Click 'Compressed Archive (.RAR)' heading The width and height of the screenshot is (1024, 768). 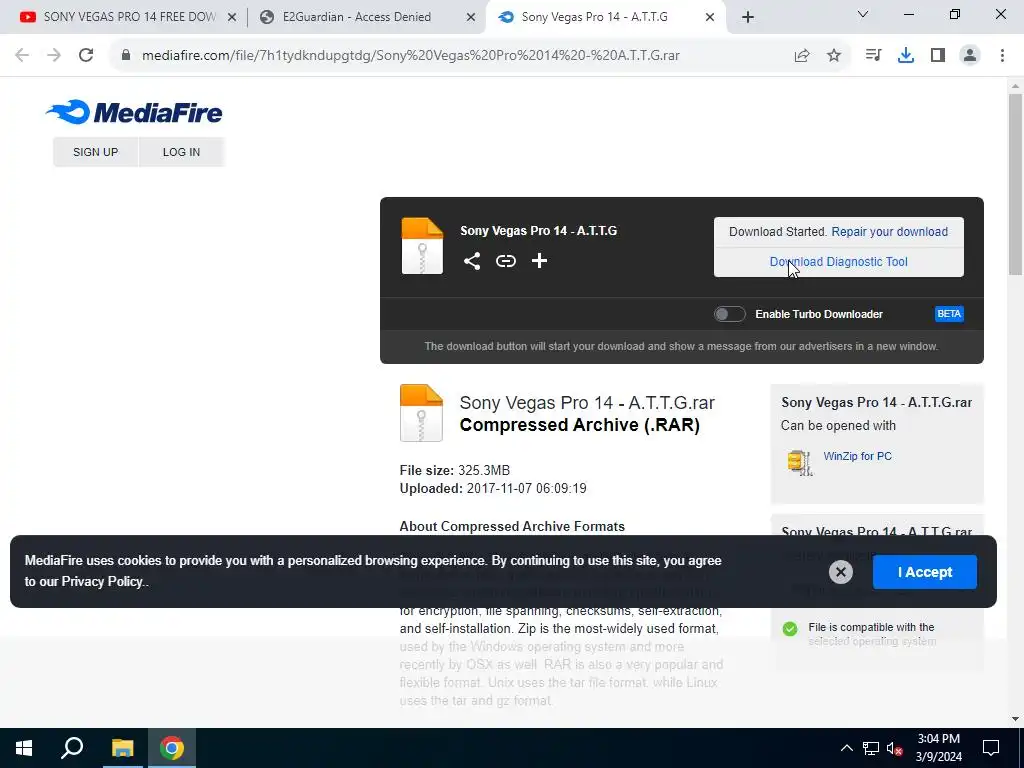(x=580, y=425)
